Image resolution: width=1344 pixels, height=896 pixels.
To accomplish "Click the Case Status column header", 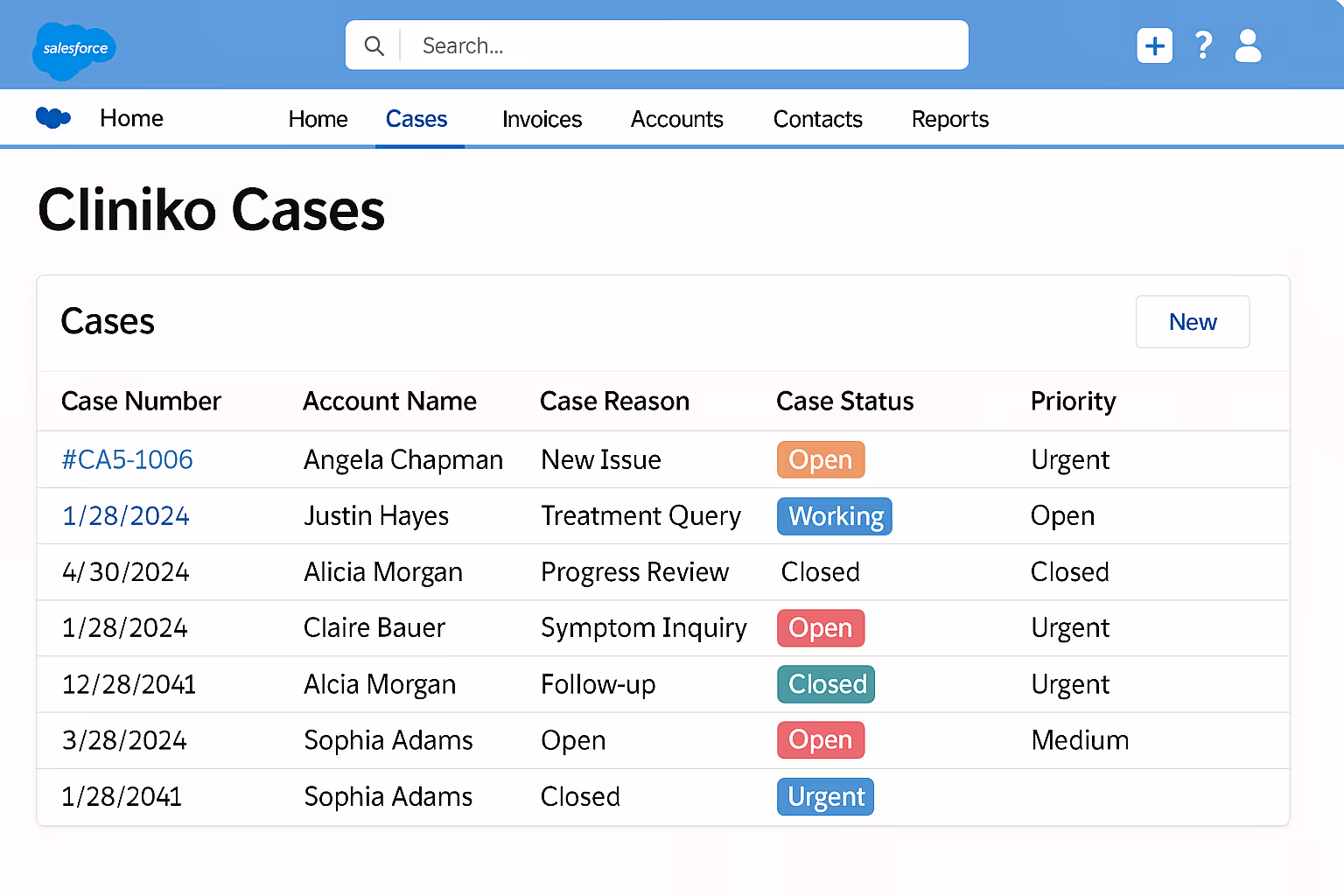I will coord(844,401).
